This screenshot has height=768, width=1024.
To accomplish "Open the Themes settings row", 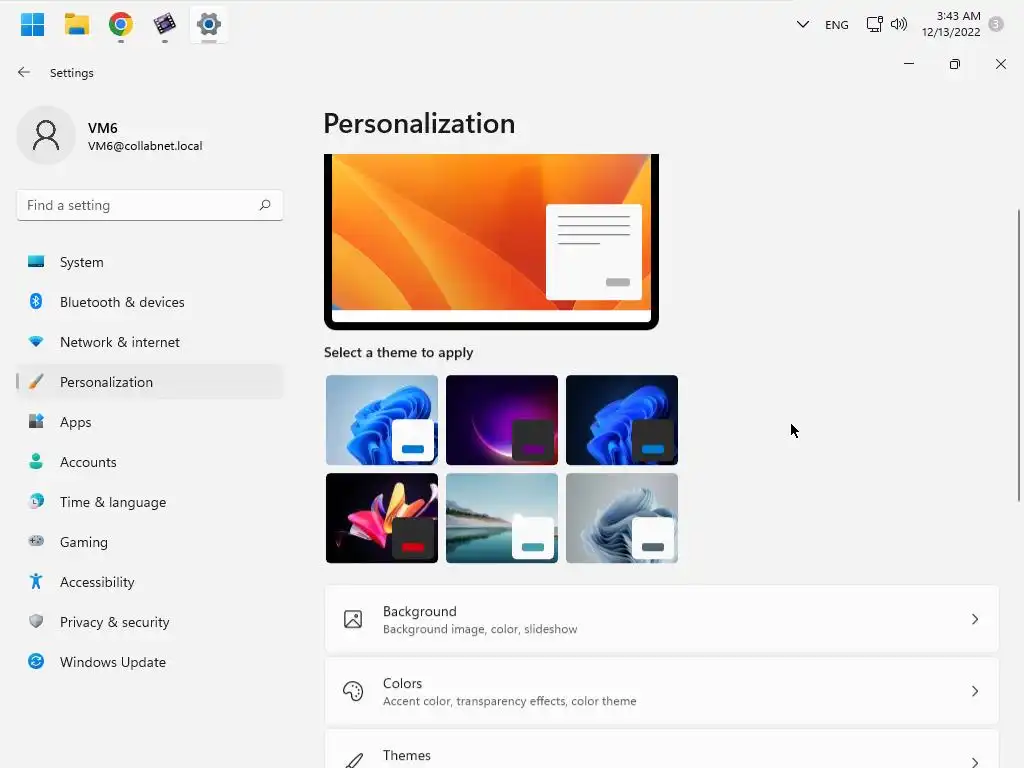I will [x=662, y=750].
